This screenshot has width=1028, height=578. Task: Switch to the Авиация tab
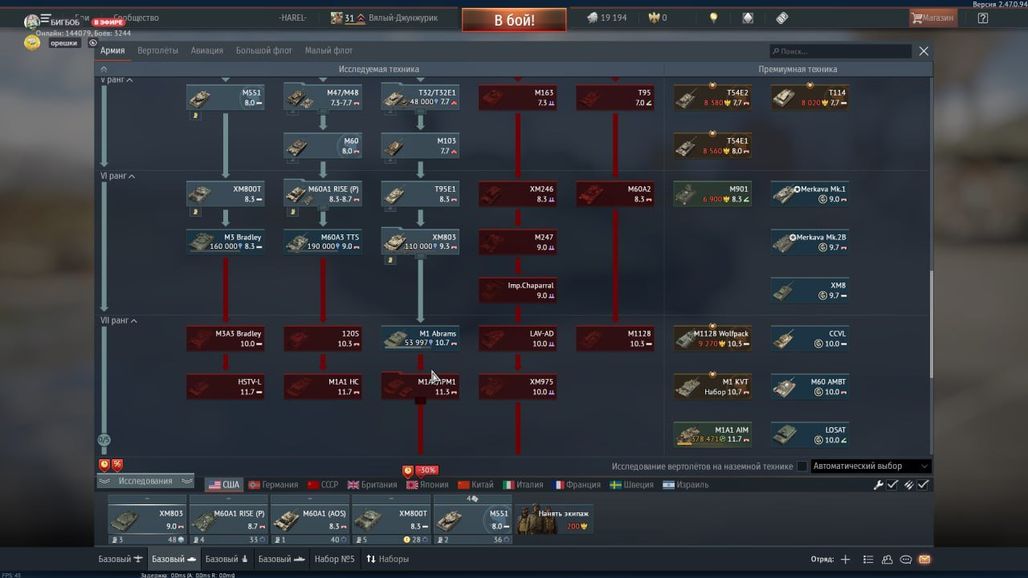[x=207, y=50]
